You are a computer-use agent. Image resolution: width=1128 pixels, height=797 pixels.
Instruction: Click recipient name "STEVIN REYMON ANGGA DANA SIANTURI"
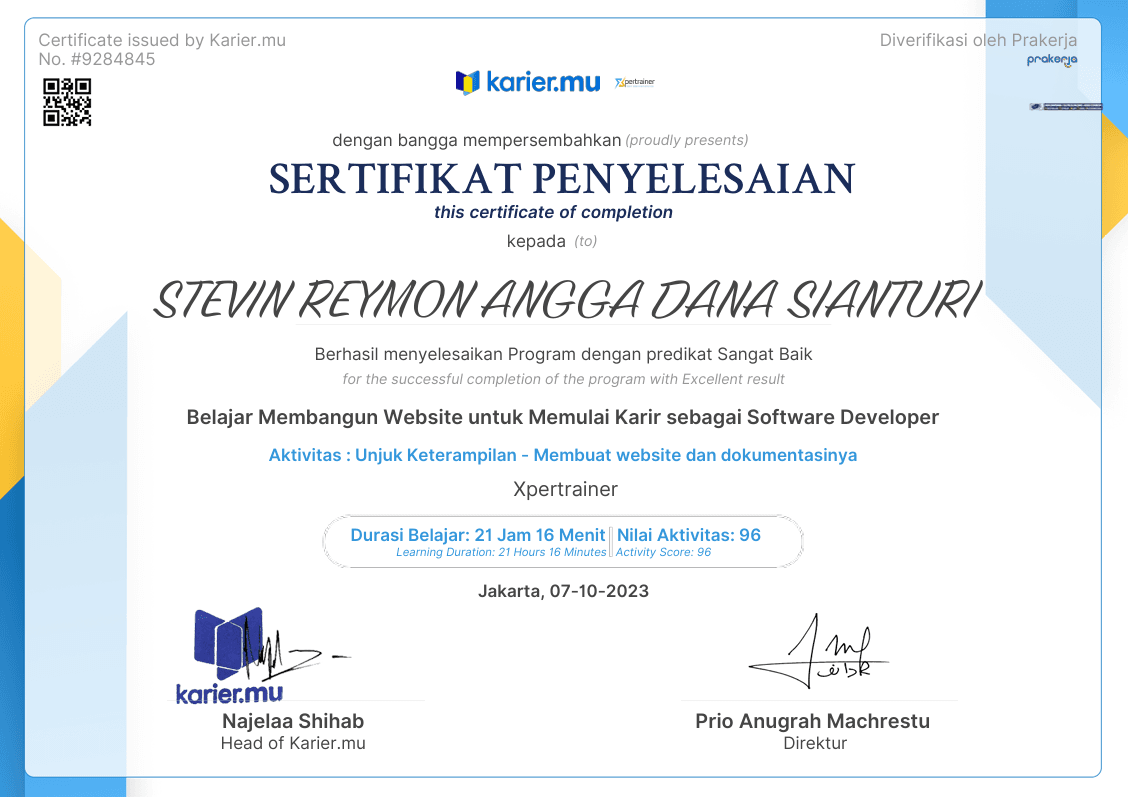[566, 299]
